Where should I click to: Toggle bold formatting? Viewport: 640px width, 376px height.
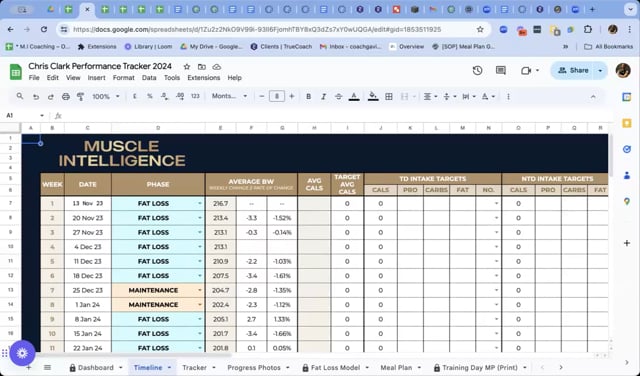pyautogui.click(x=309, y=96)
